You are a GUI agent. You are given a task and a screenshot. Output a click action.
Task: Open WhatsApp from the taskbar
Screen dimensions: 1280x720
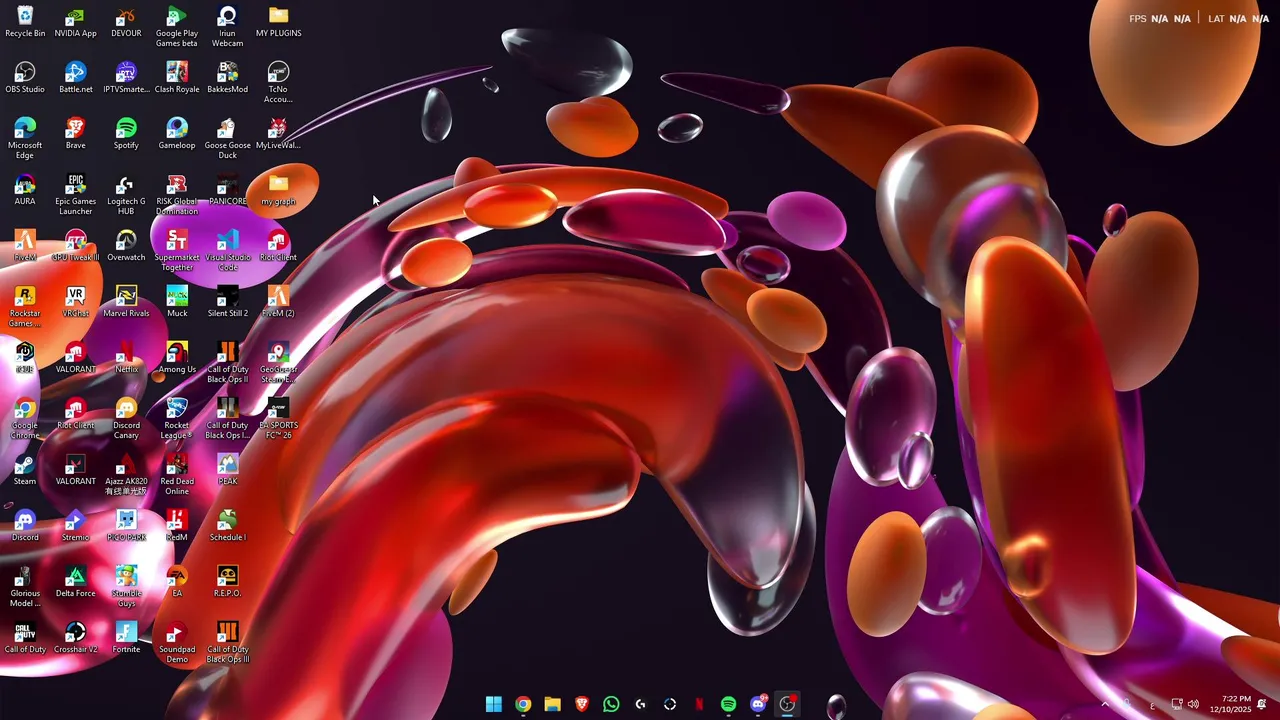(611, 704)
